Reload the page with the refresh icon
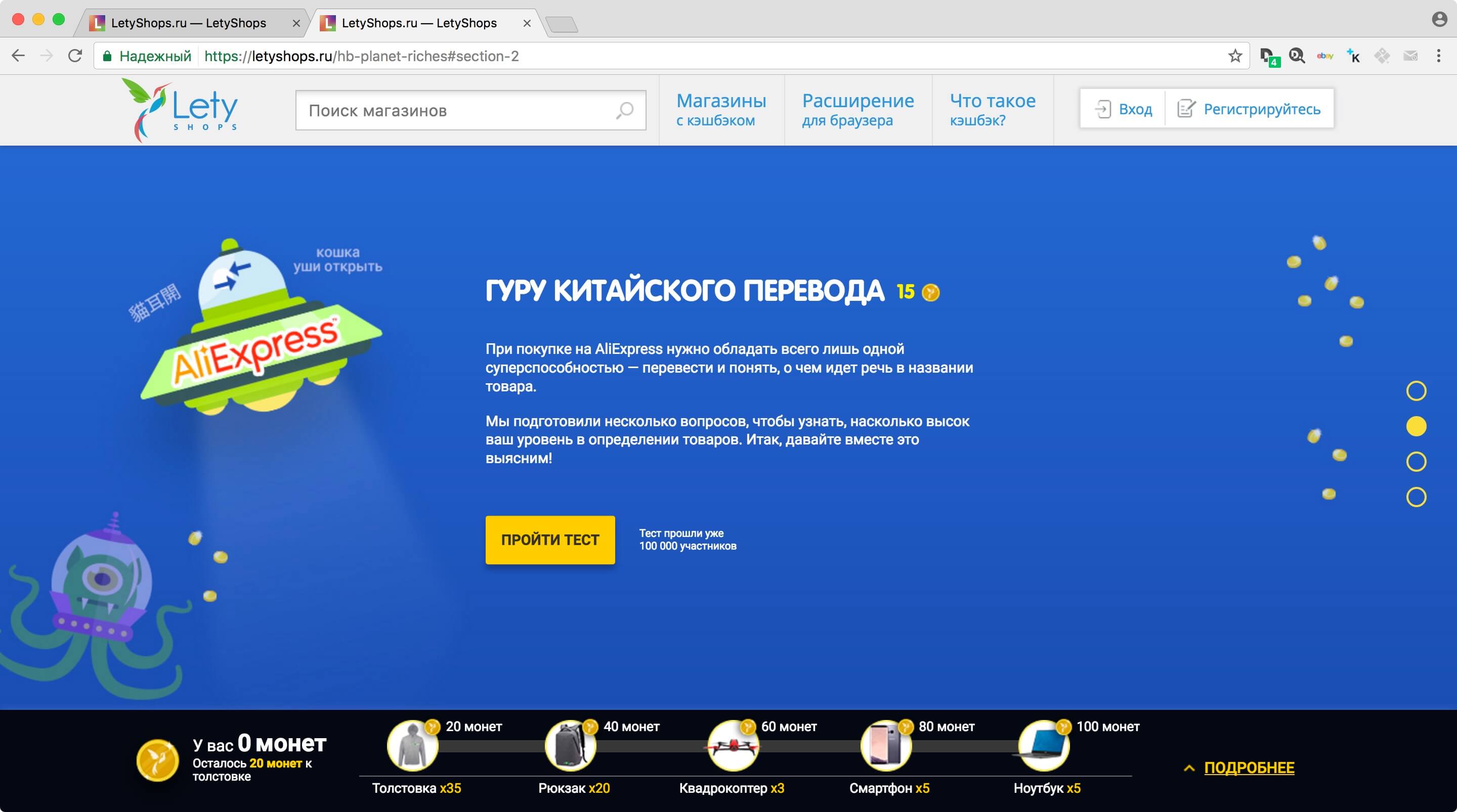Image resolution: width=1457 pixels, height=812 pixels. tap(75, 56)
